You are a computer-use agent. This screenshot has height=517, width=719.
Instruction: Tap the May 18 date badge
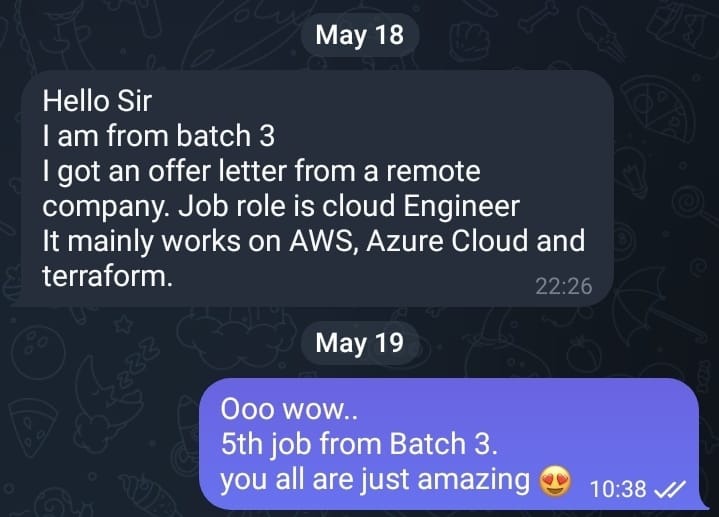pos(360,35)
